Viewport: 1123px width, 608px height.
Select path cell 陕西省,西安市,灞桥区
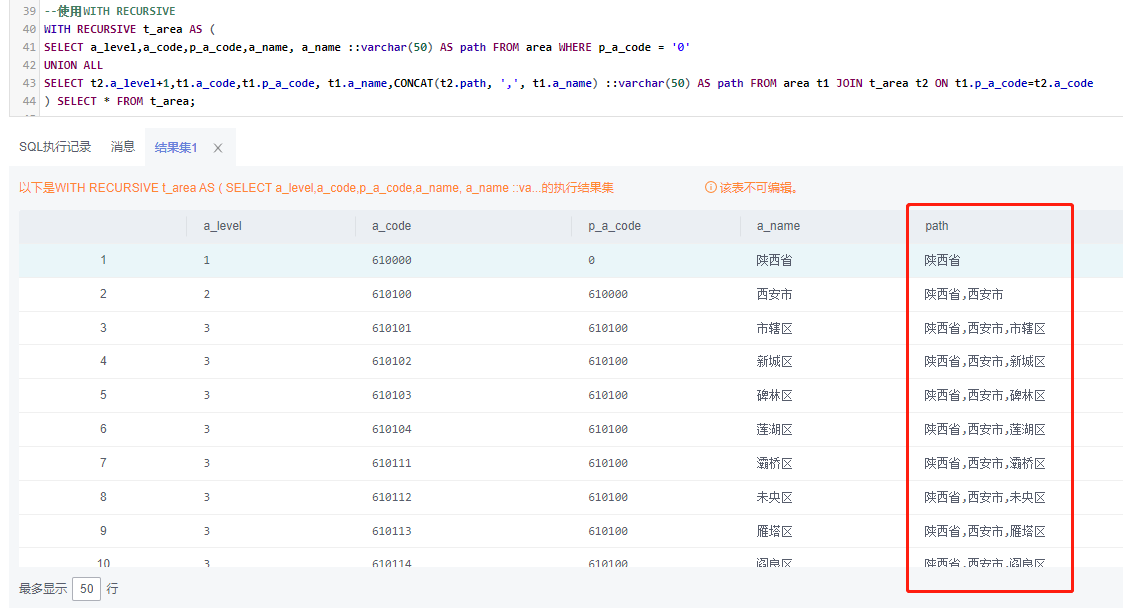[985, 463]
